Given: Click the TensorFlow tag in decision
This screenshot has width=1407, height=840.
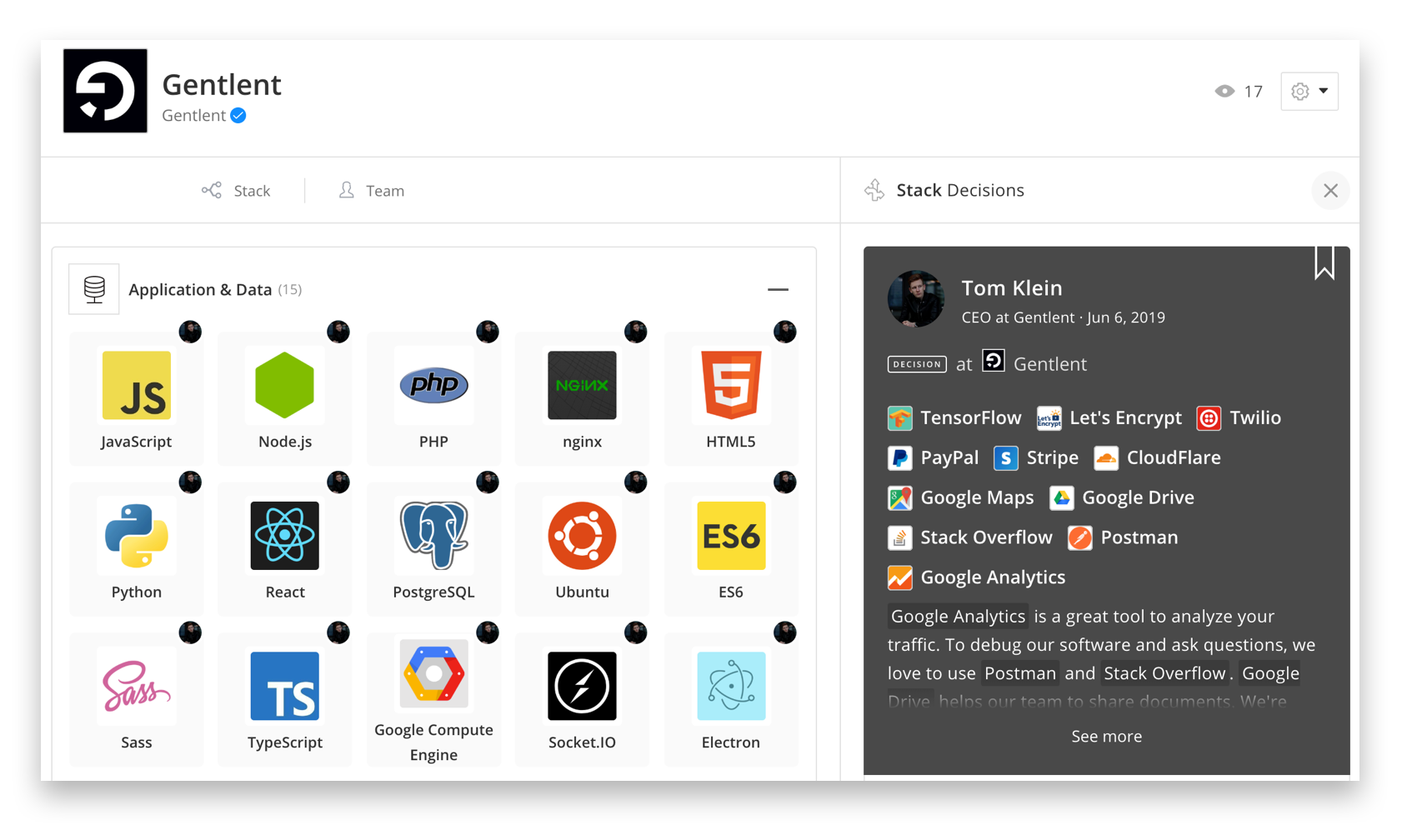Looking at the screenshot, I should 954,417.
